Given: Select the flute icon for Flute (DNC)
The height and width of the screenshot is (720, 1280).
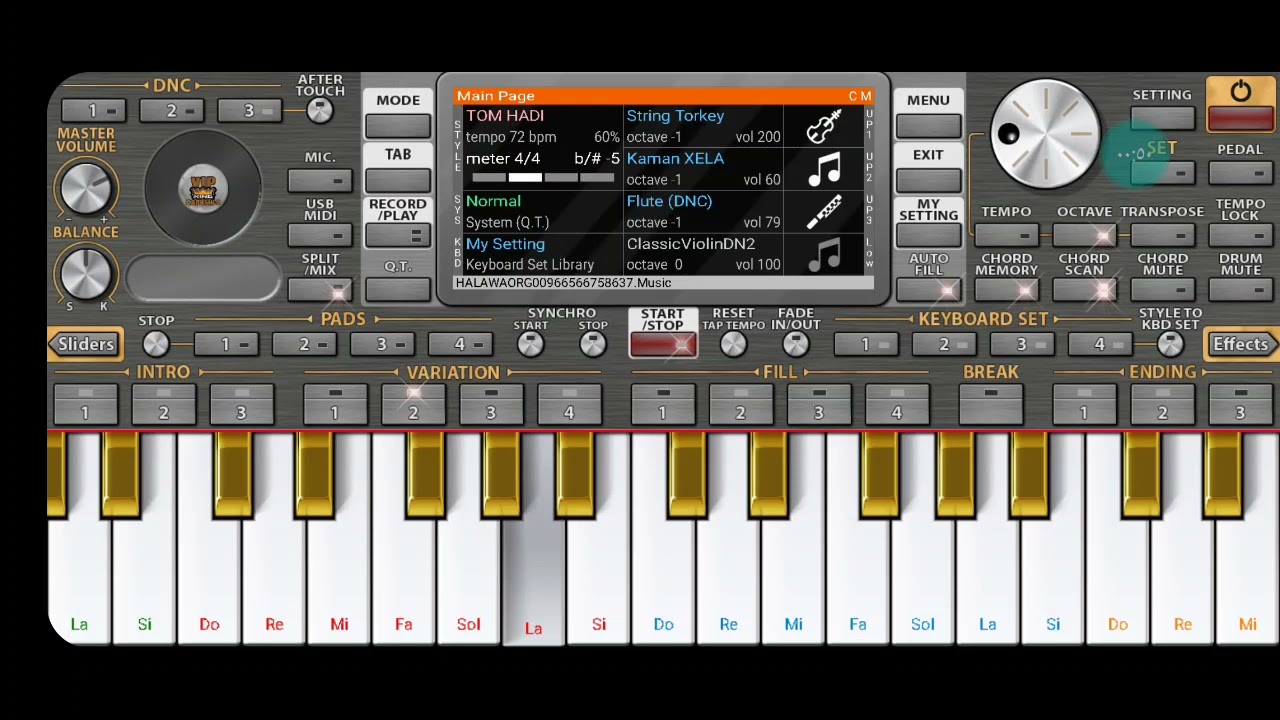Looking at the screenshot, I should tap(824, 213).
